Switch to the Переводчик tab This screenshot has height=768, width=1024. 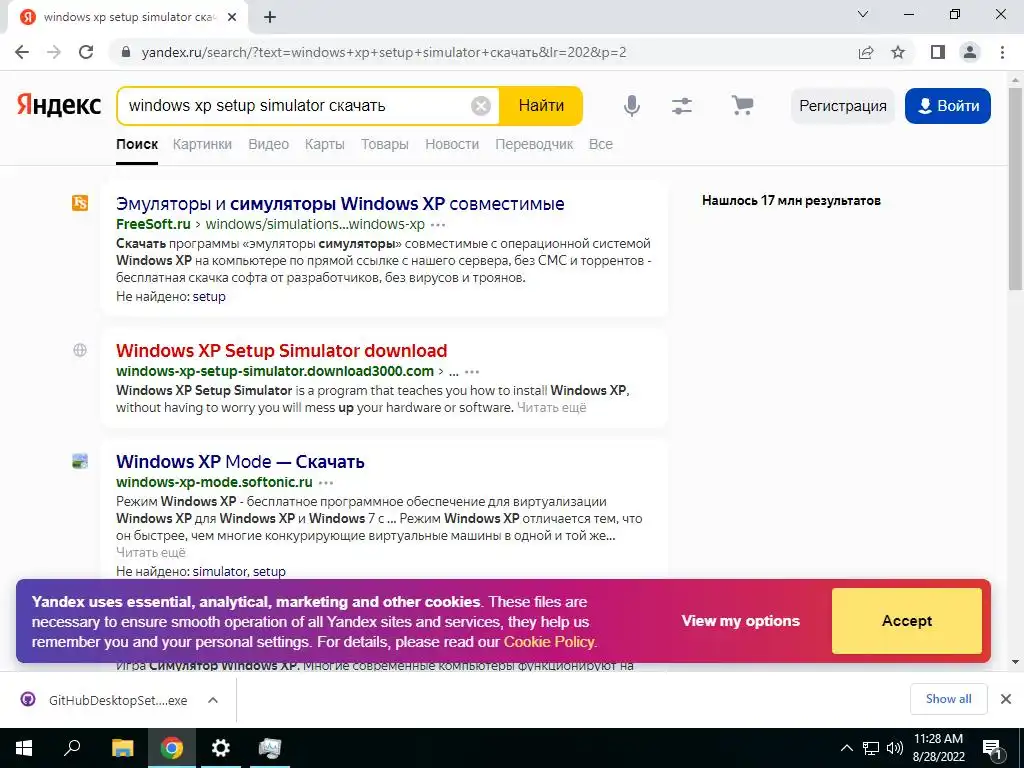(x=534, y=144)
